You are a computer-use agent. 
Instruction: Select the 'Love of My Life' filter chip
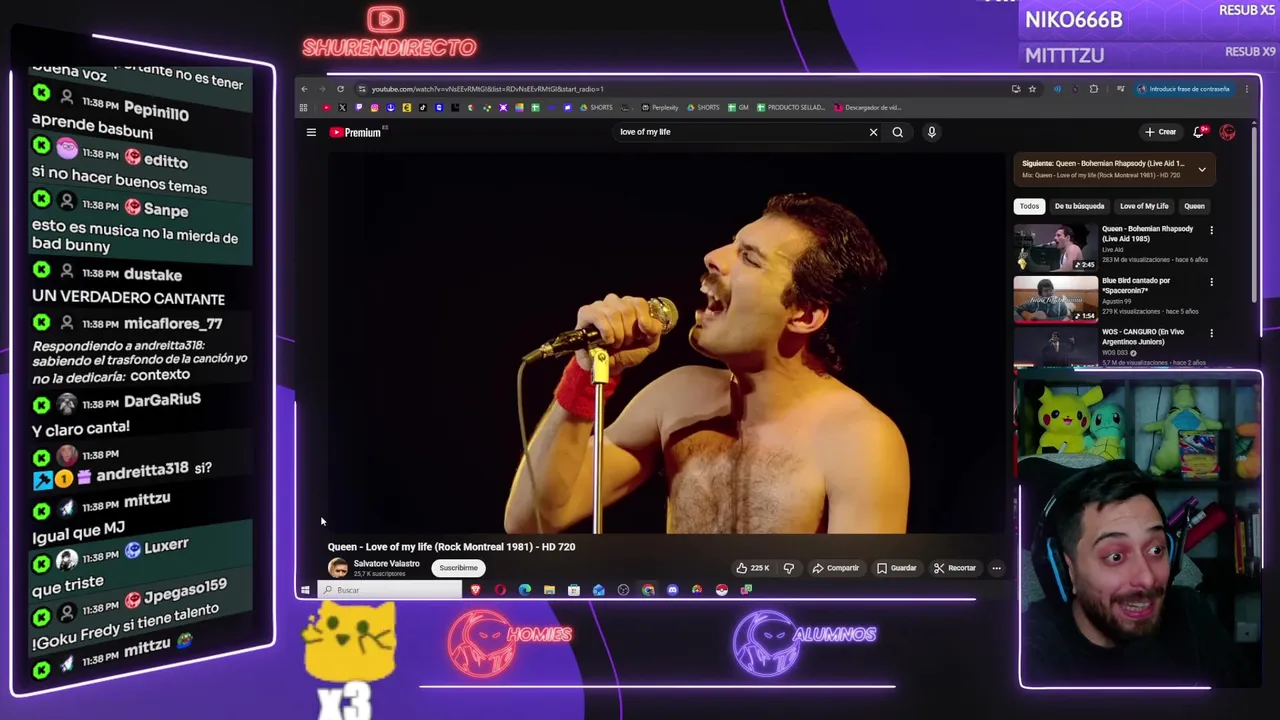coord(1144,206)
